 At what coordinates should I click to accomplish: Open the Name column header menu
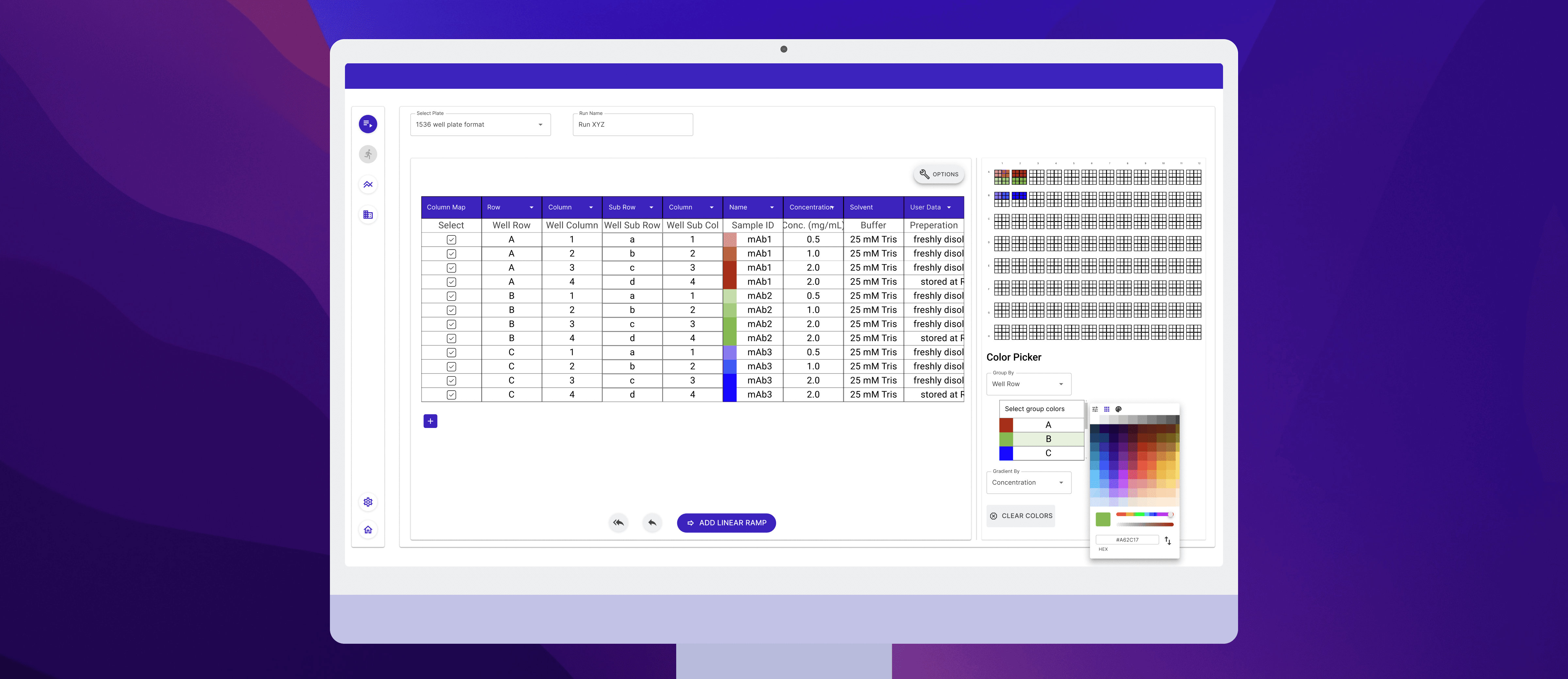[x=771, y=208]
